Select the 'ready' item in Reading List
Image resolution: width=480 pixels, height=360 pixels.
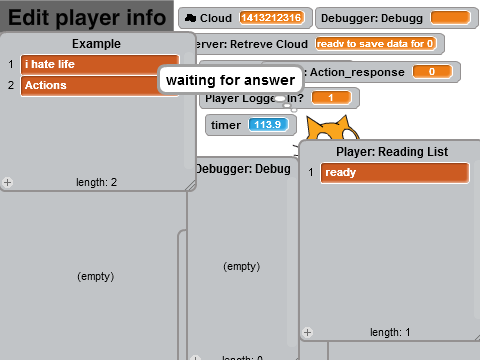coord(395,173)
